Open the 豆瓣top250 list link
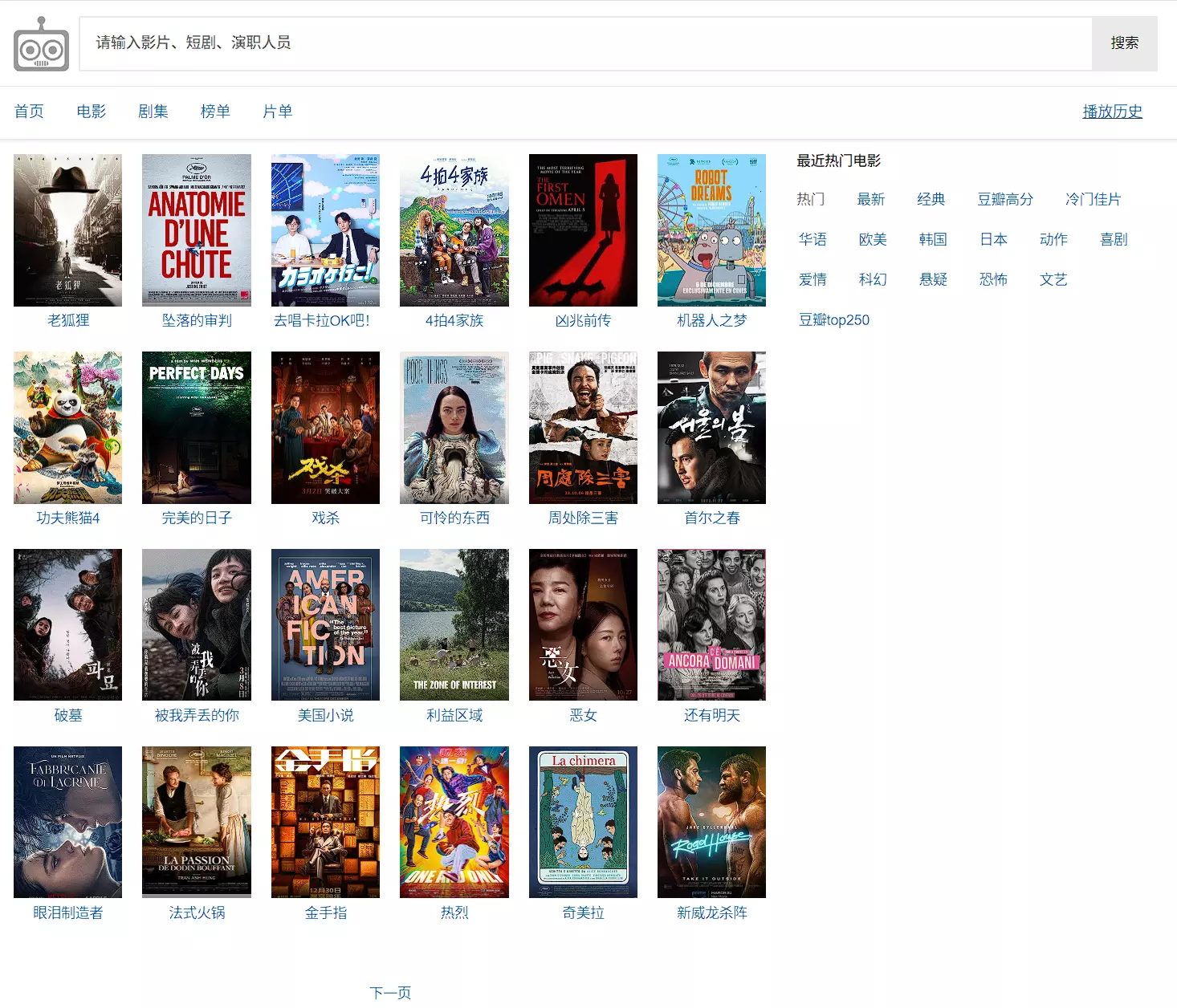The height and width of the screenshot is (1008, 1177). (834, 320)
